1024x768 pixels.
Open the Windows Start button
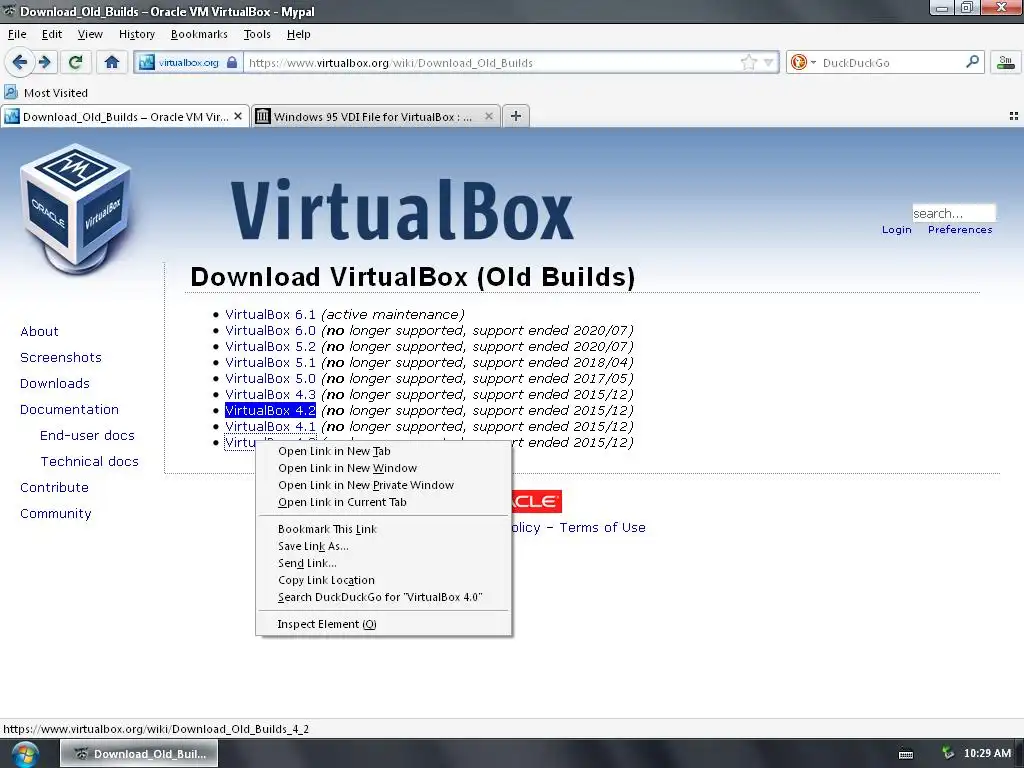pos(25,754)
